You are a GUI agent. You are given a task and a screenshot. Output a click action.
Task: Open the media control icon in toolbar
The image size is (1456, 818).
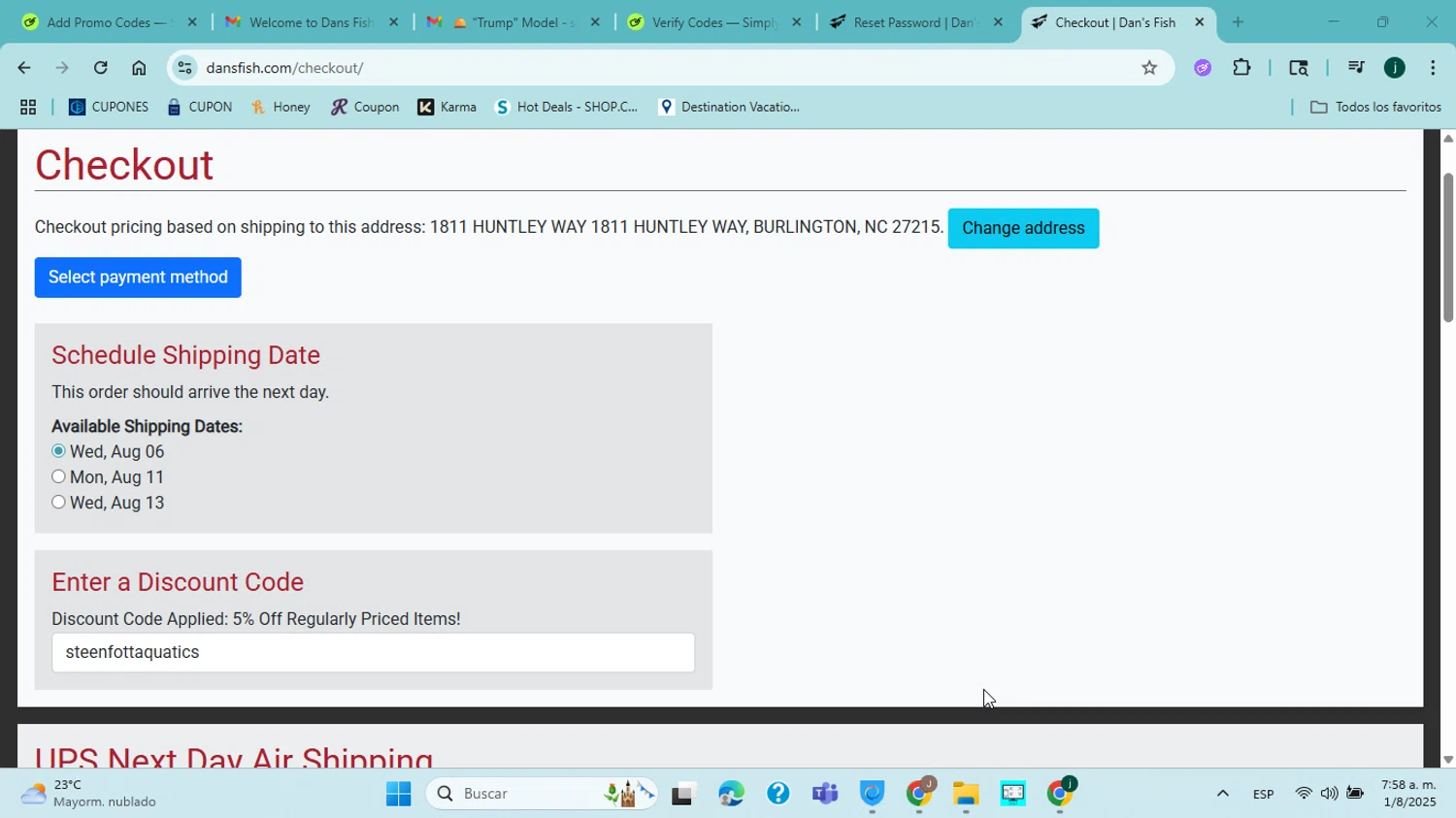[x=1356, y=68]
